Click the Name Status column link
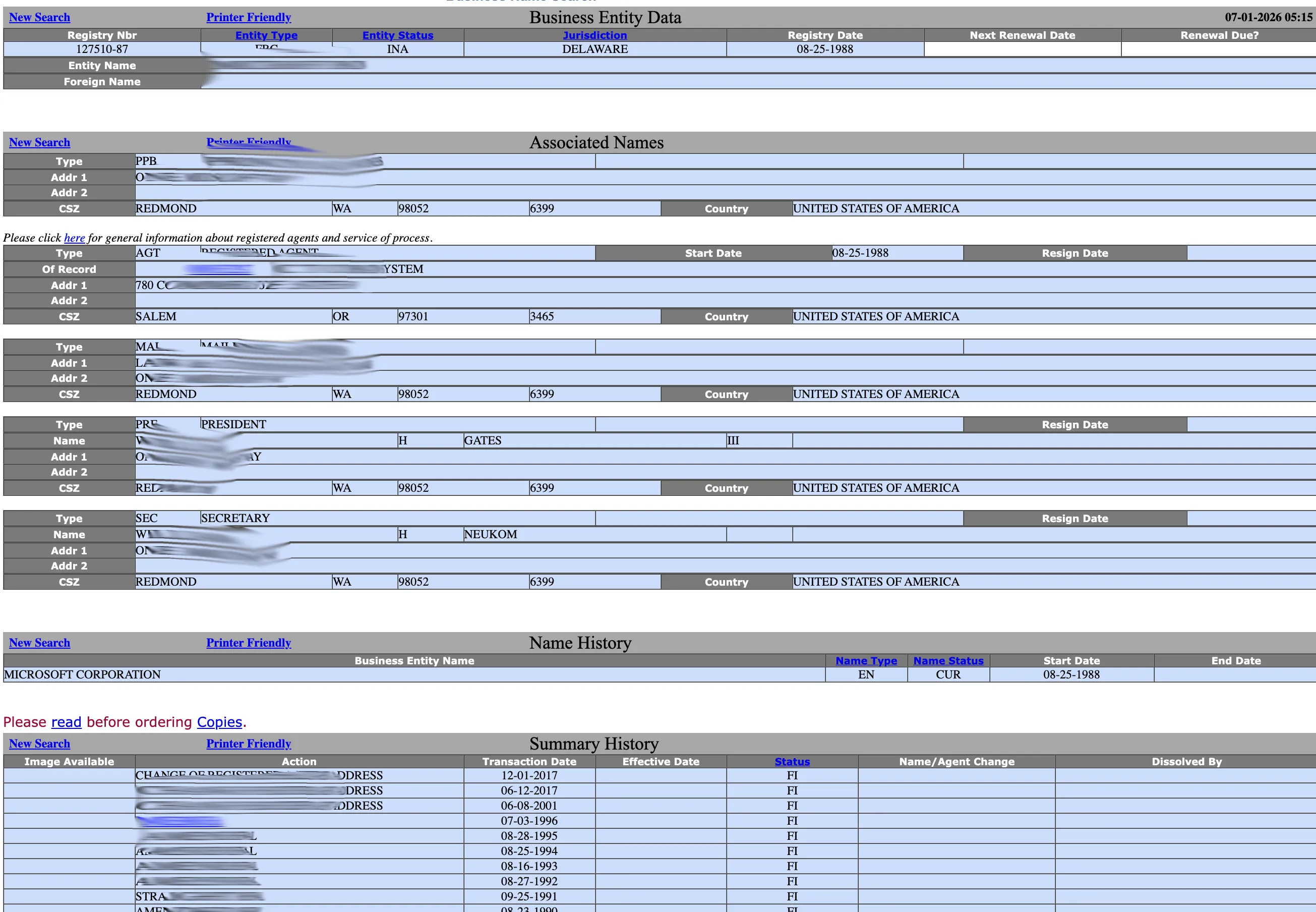 (x=948, y=661)
